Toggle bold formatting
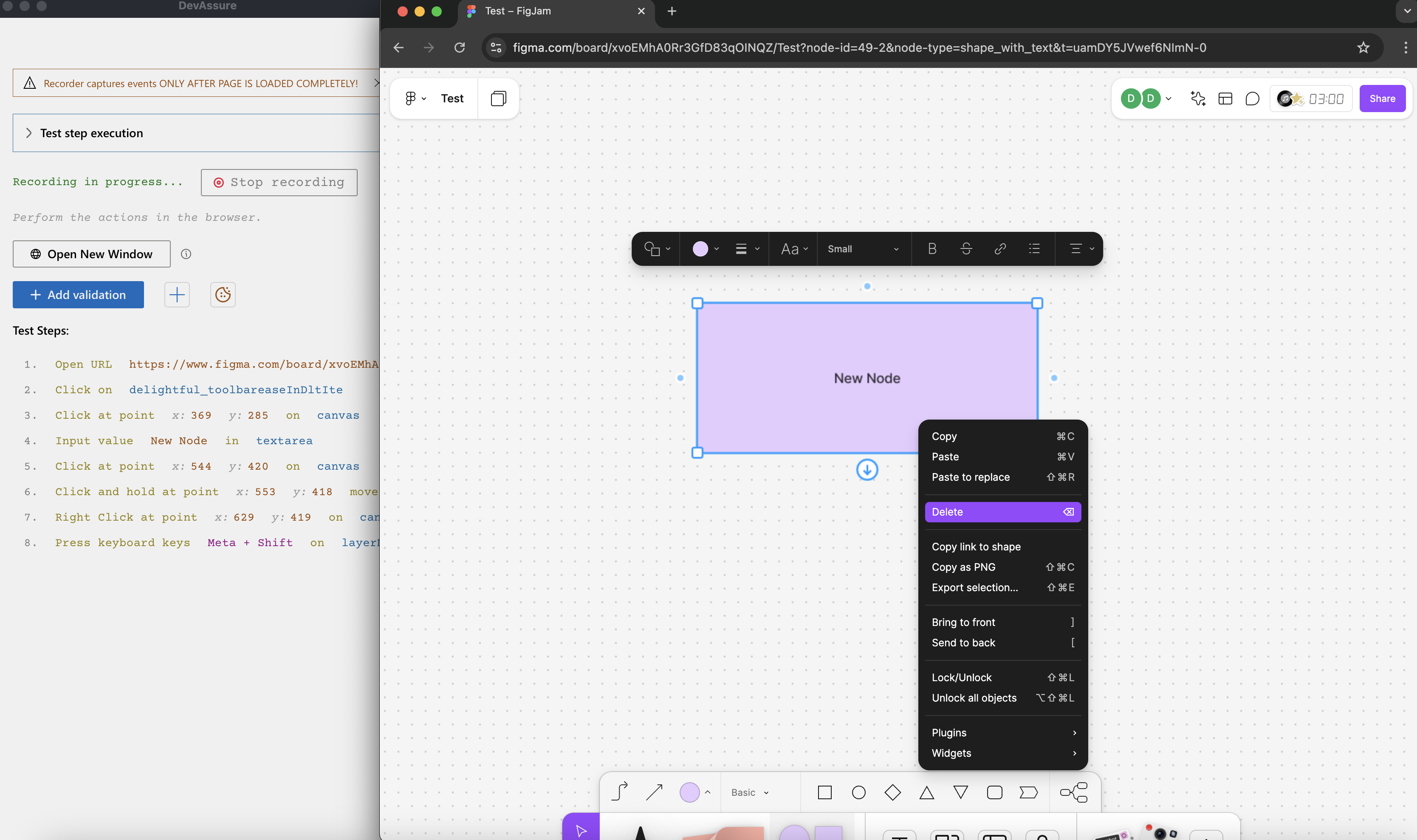 [x=932, y=249]
